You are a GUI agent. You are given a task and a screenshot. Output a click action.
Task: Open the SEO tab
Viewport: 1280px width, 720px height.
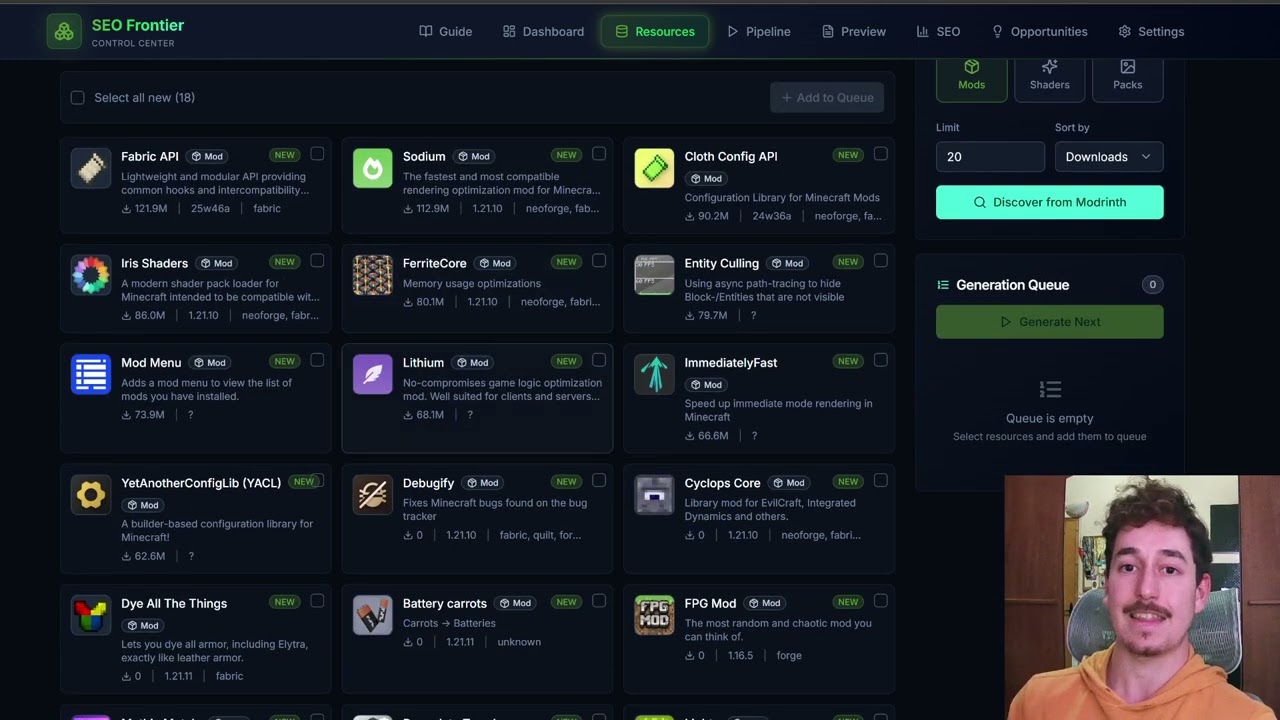pos(938,32)
